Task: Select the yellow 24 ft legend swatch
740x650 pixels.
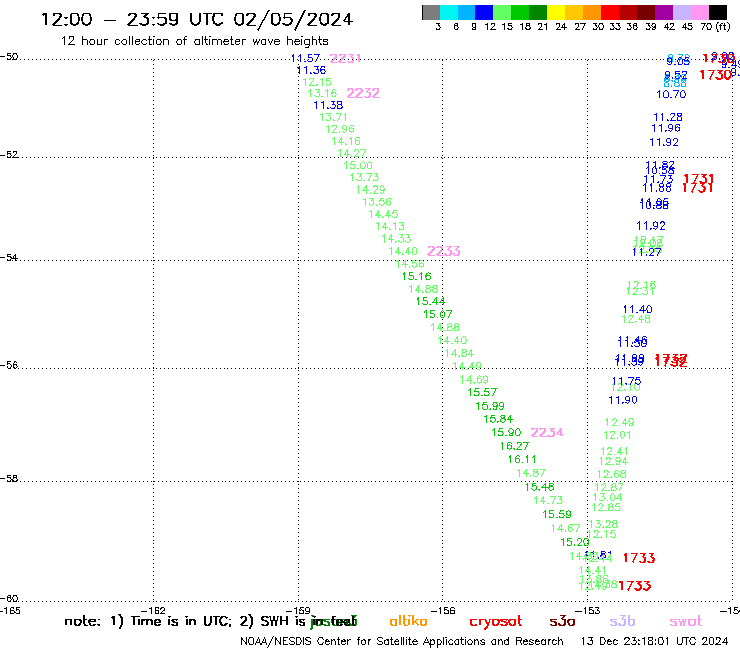Action: [556, 12]
